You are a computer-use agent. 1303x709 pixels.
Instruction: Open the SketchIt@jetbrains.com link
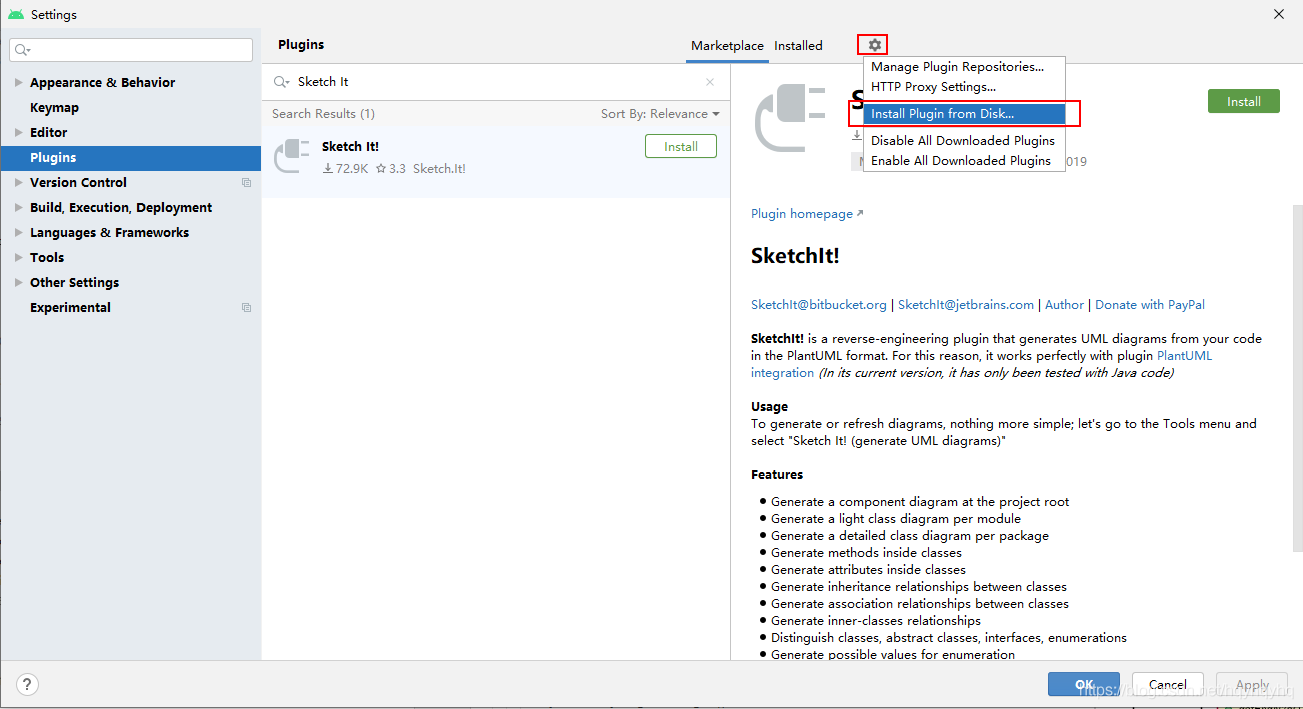[x=966, y=305]
